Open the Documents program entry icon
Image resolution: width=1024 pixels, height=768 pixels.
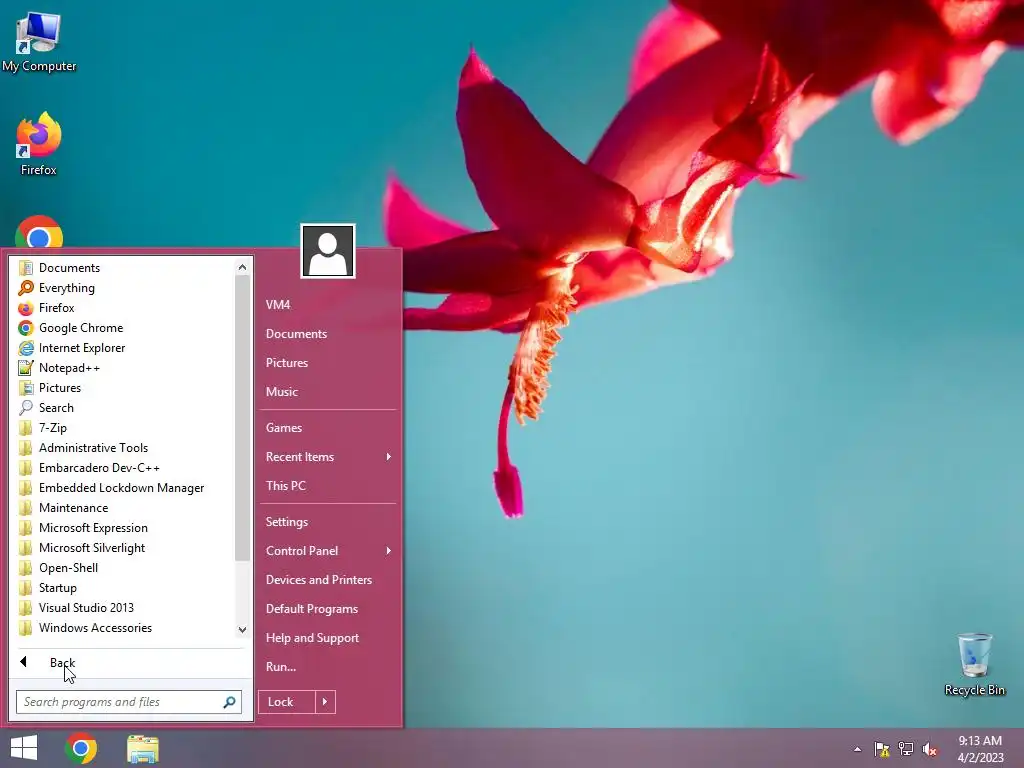coord(25,268)
